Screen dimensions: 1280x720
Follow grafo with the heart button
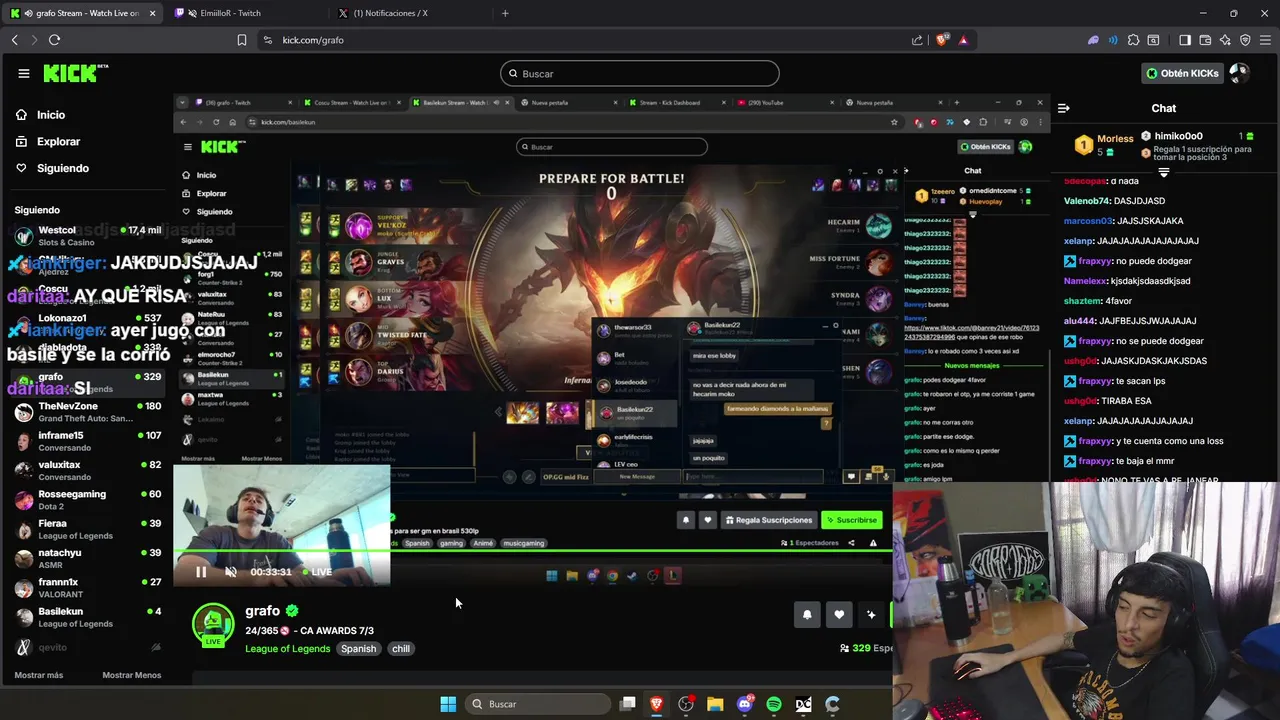pos(839,615)
